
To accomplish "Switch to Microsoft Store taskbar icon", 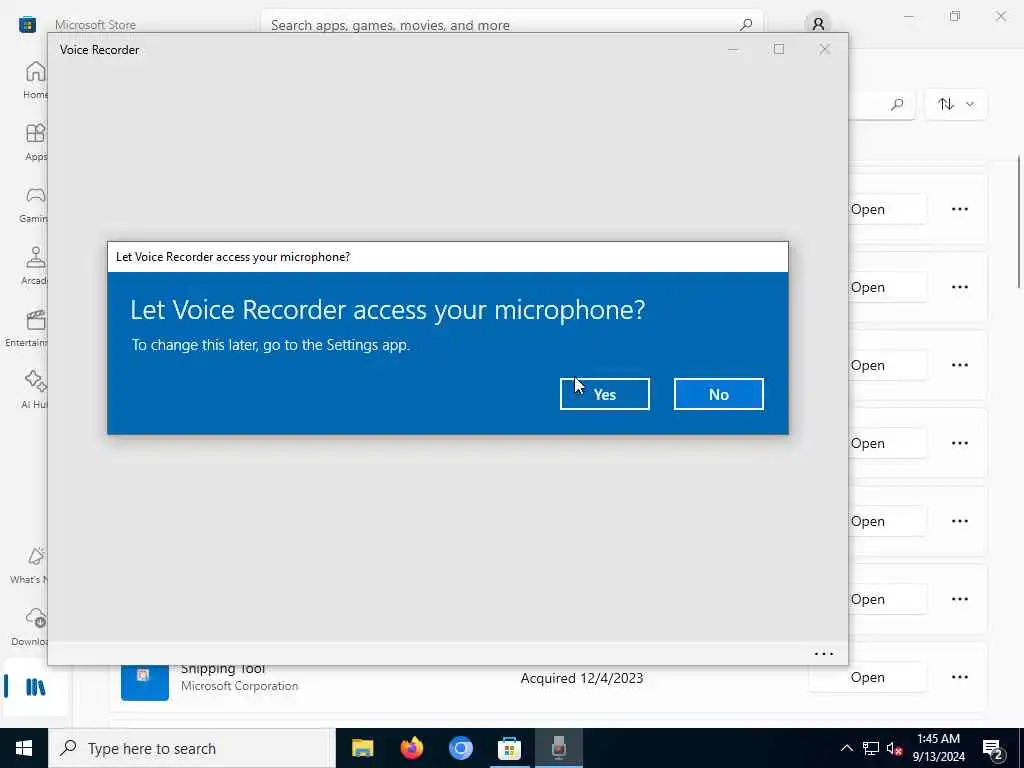I will [x=509, y=748].
